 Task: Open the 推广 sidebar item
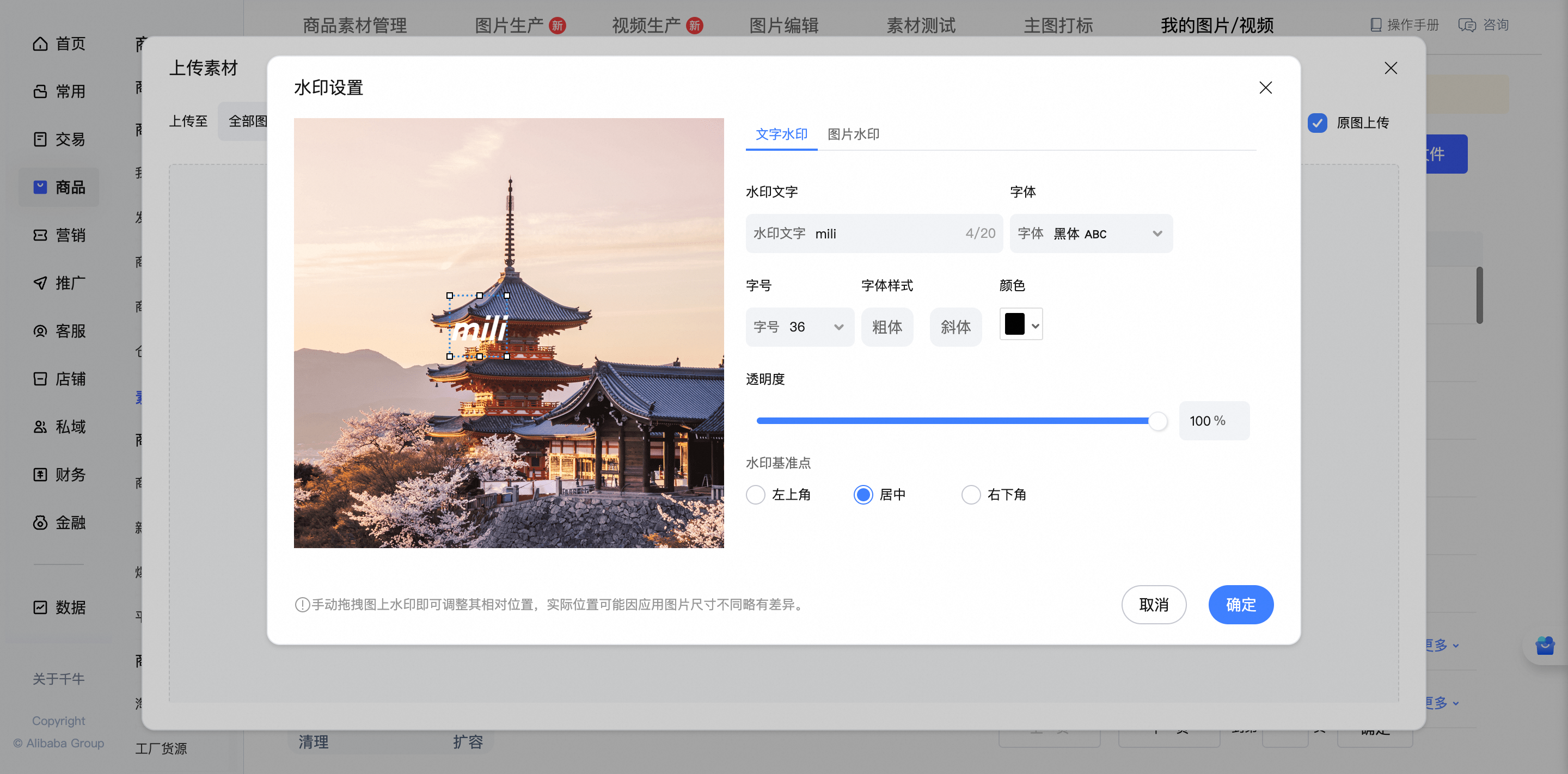point(58,283)
